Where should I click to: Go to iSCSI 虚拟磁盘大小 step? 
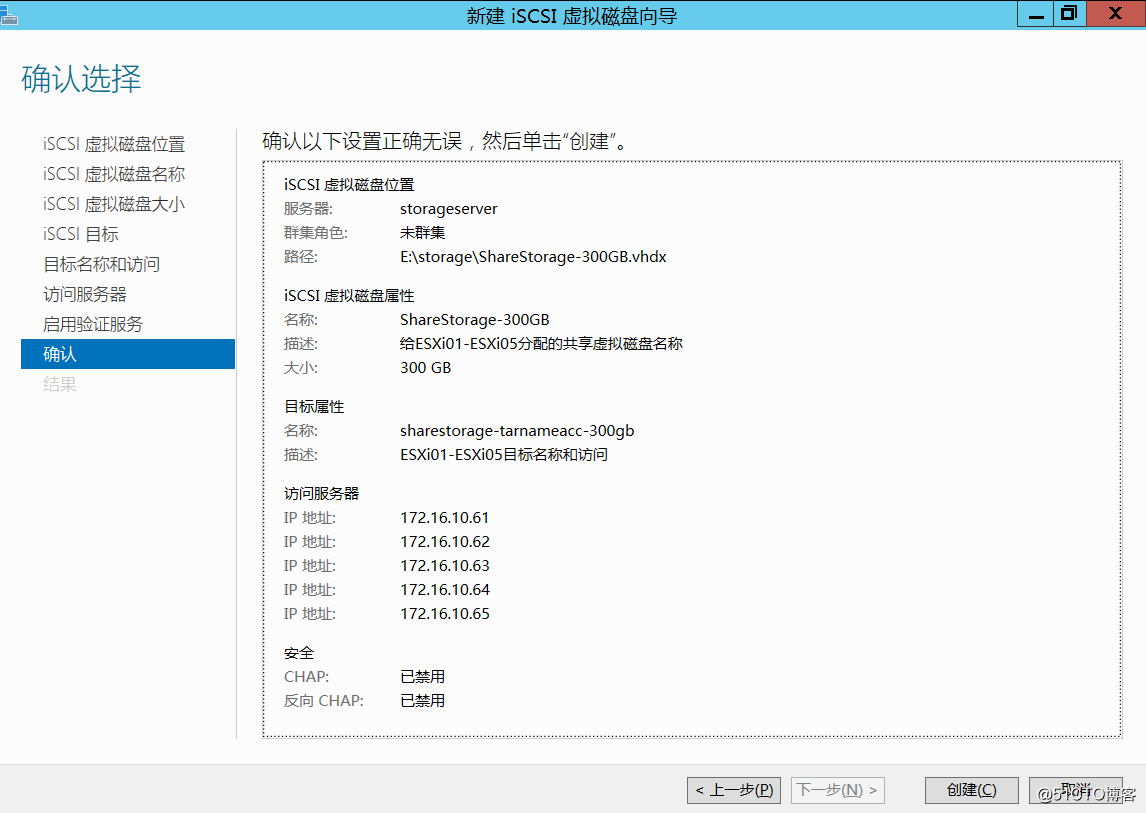click(114, 204)
